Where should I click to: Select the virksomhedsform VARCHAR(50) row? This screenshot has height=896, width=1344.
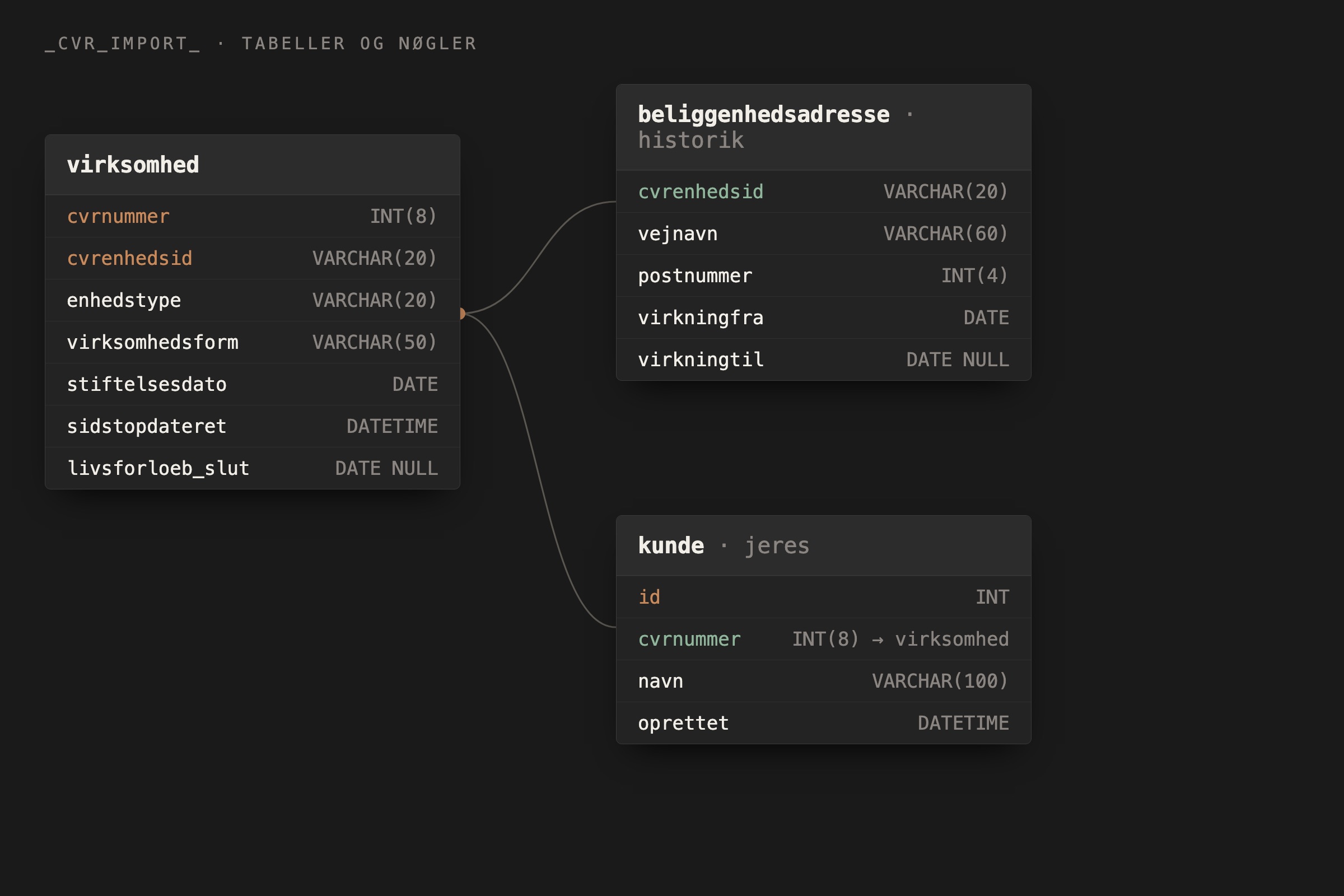[253, 342]
